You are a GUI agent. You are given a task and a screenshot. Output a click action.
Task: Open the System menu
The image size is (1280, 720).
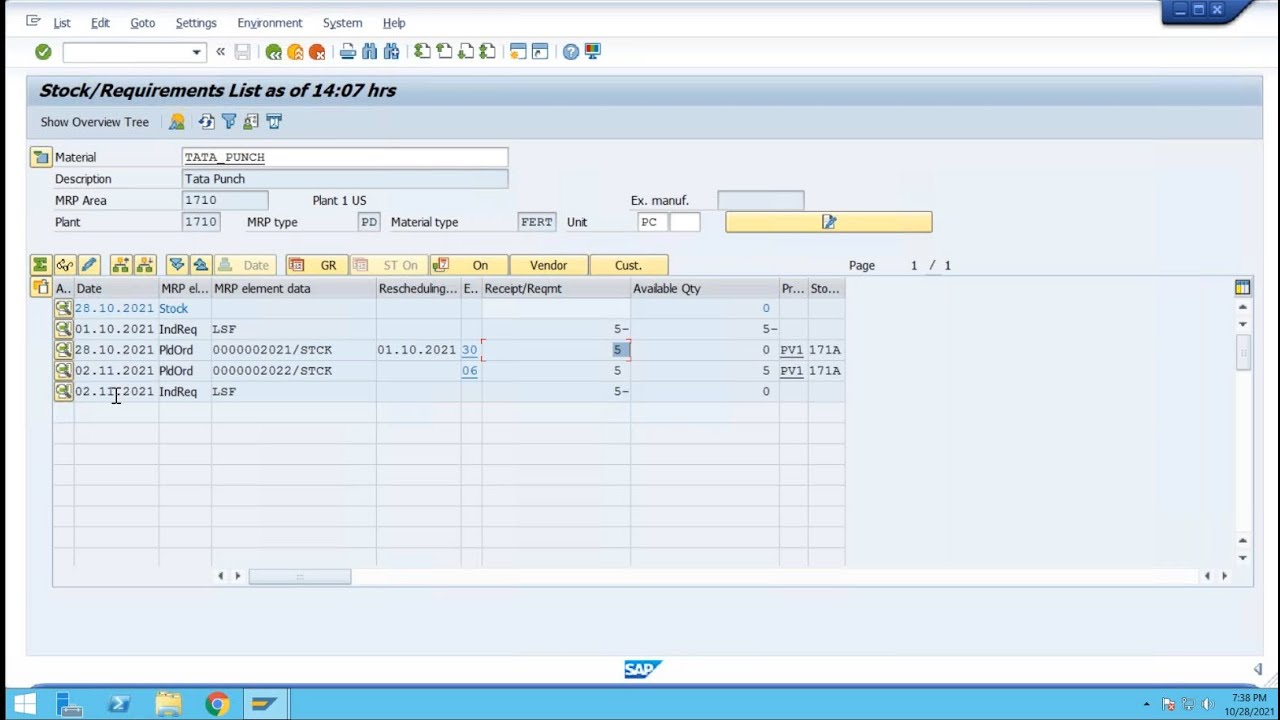pos(343,23)
